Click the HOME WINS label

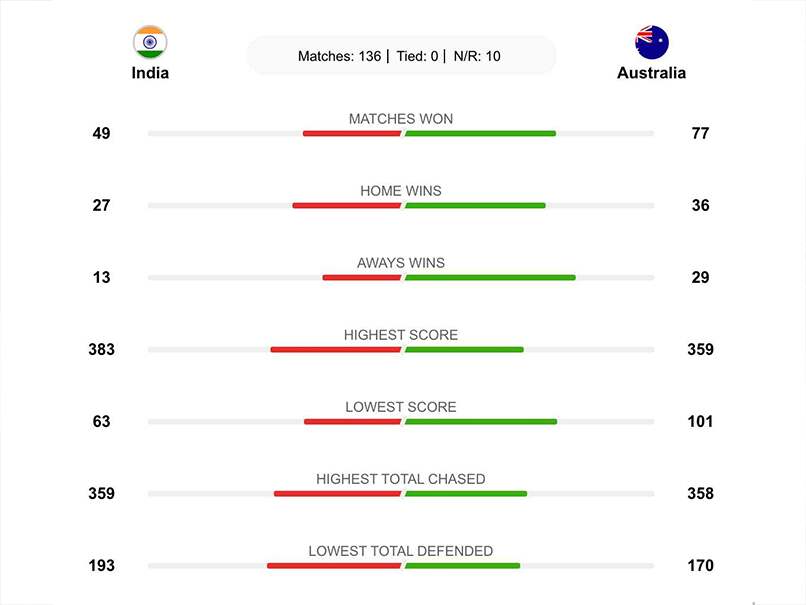pyautogui.click(x=400, y=191)
